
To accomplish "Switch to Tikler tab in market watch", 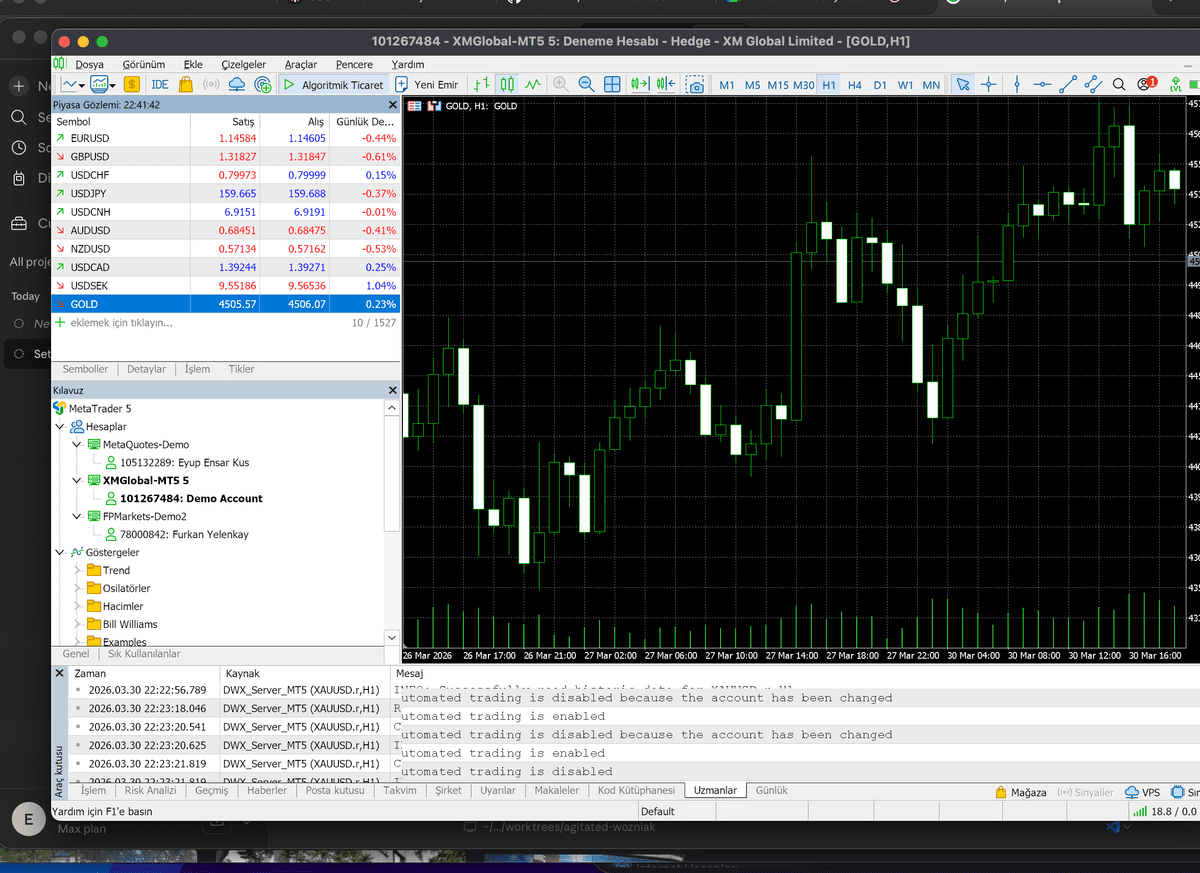I will pos(241,369).
